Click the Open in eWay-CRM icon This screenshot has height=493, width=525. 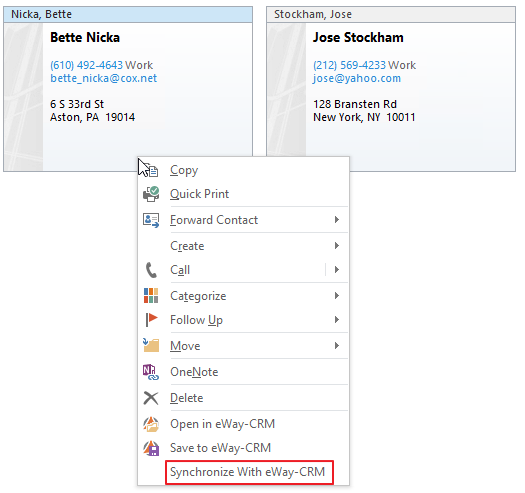pos(151,424)
